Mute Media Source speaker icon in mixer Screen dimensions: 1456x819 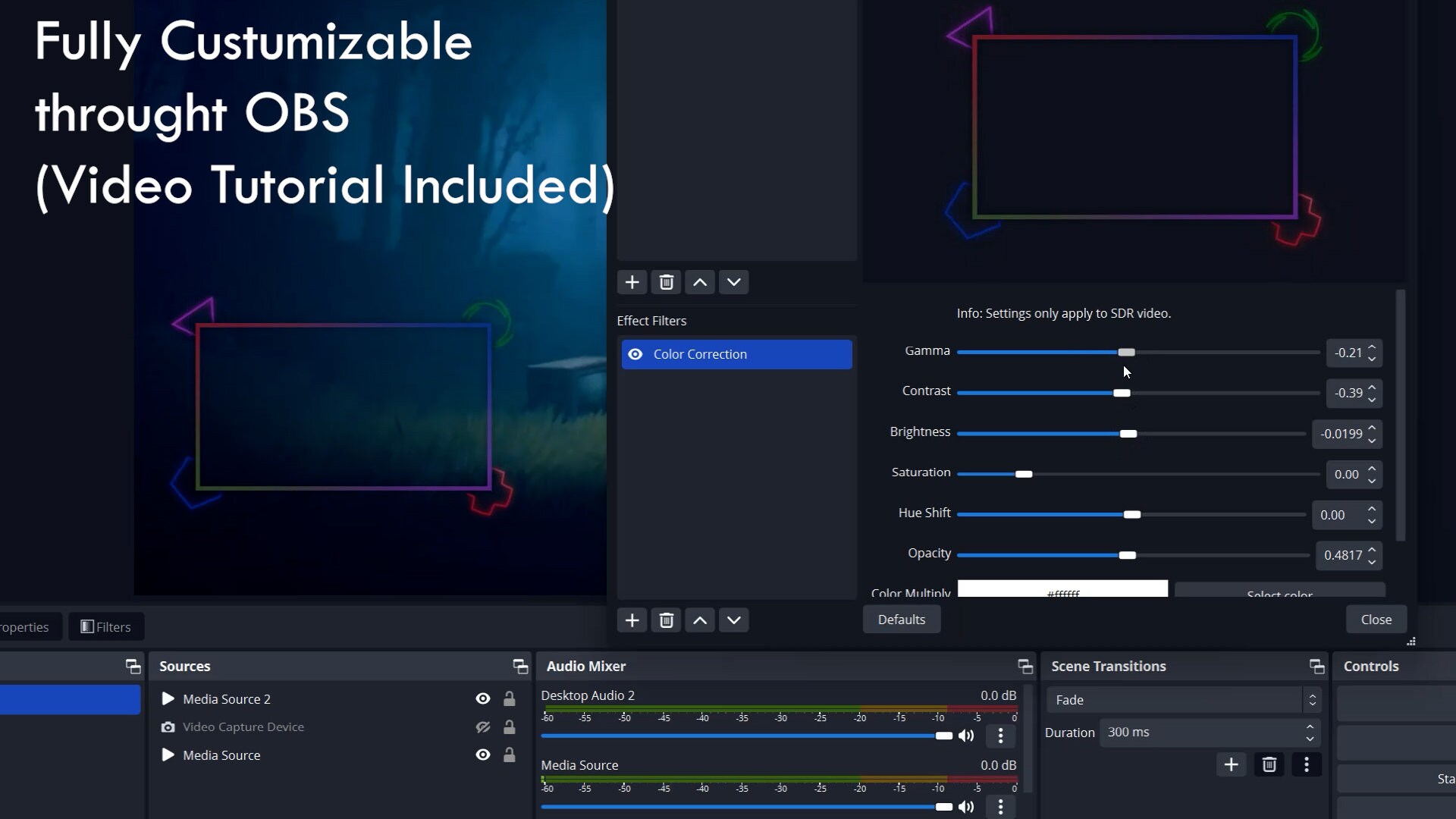click(x=966, y=806)
